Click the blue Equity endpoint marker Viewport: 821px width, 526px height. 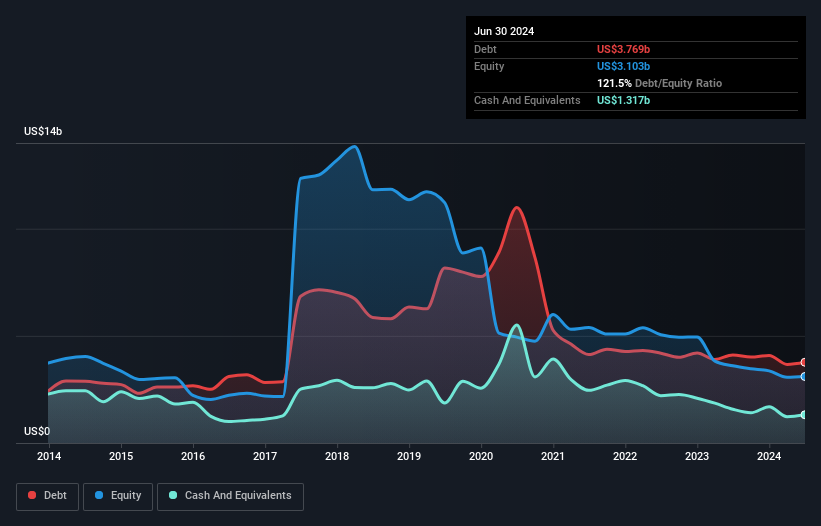coord(804,376)
